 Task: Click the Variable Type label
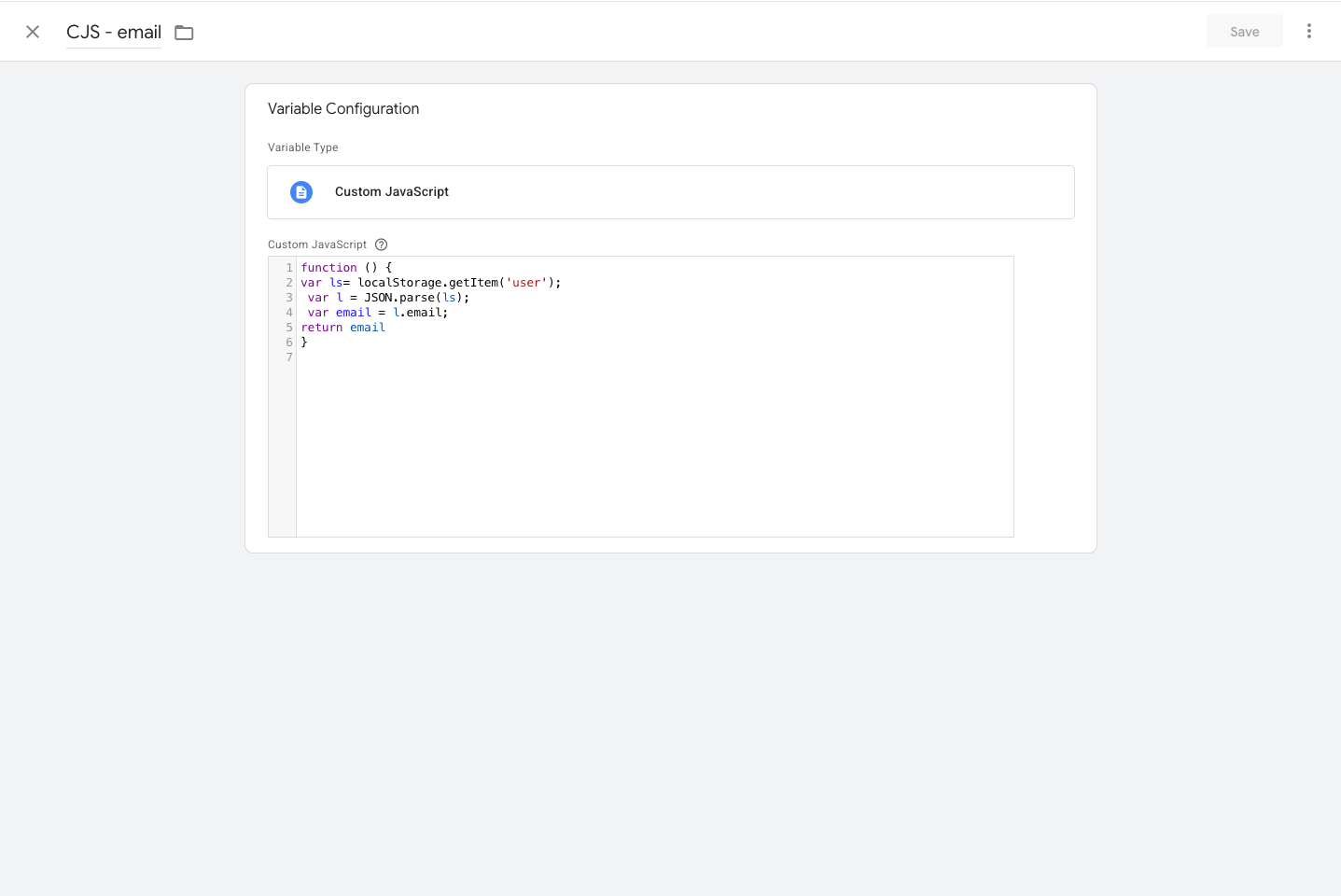302,147
